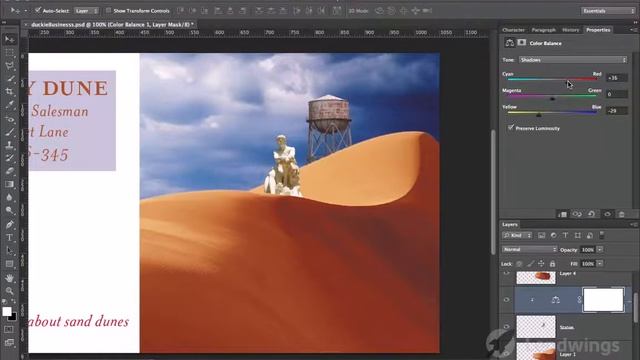Toggle Auto-Select checkbox
The width and height of the screenshot is (640, 360).
pos(38,10)
